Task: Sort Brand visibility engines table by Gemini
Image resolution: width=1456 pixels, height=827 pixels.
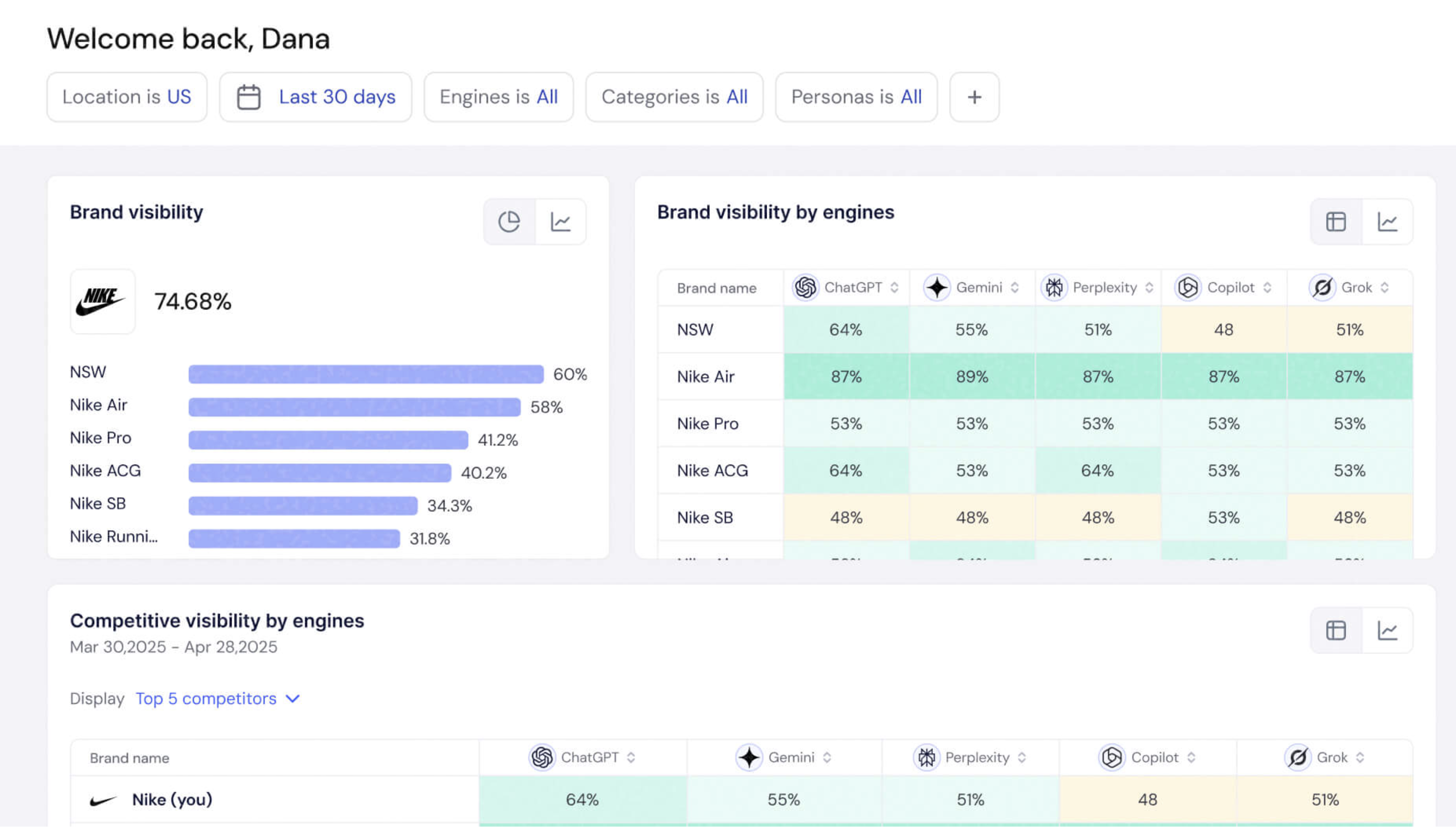Action: pyautogui.click(x=1014, y=288)
